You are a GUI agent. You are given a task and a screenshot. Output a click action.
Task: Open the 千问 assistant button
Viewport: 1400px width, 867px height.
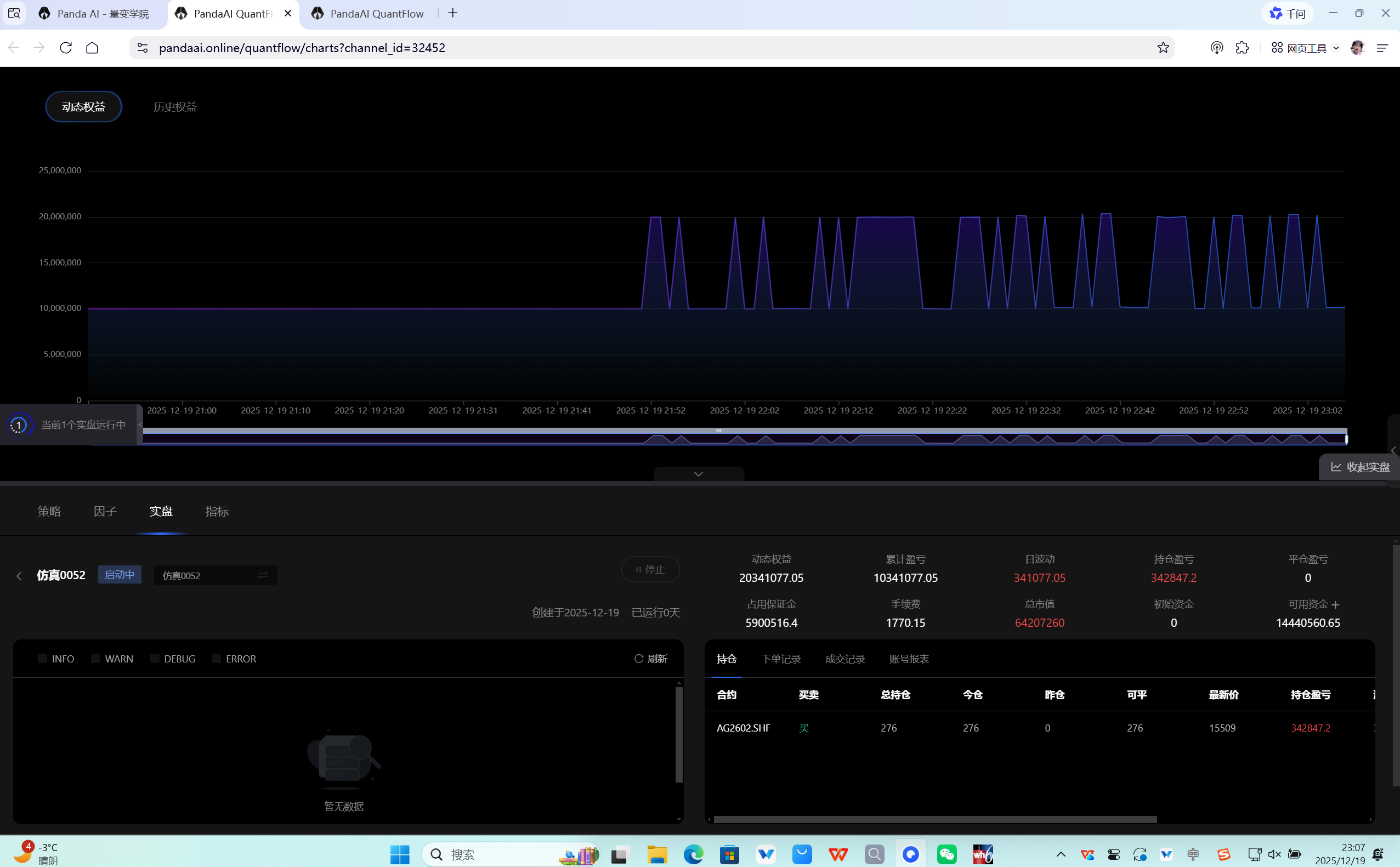coord(1287,13)
